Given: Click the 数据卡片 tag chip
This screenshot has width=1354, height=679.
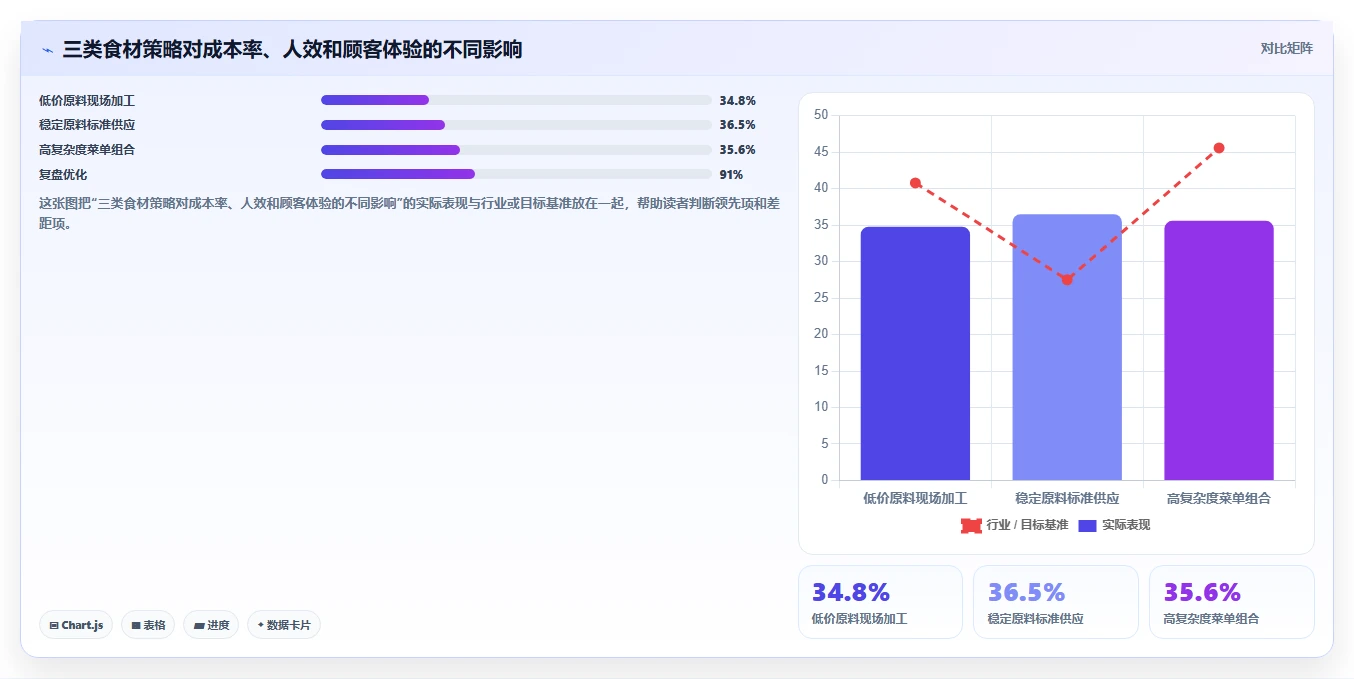Looking at the screenshot, I should point(284,625).
